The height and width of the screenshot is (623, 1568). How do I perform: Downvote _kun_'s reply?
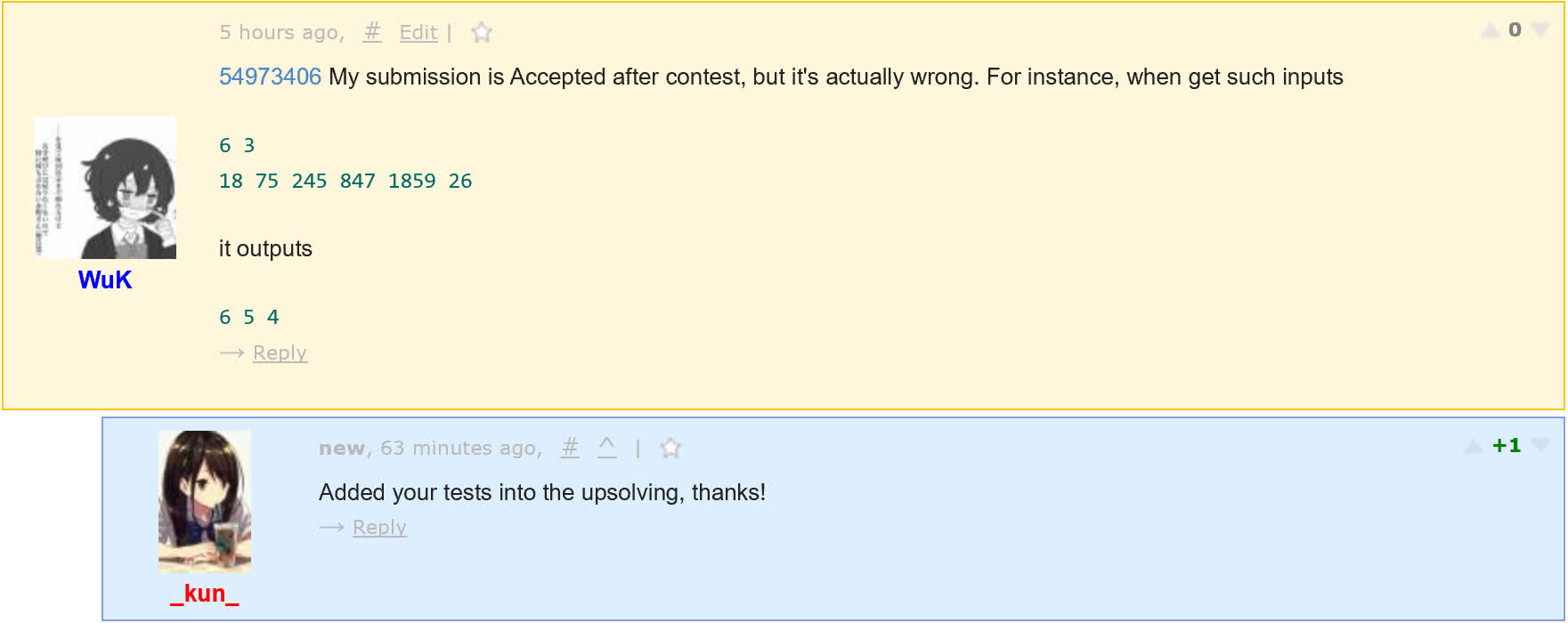coord(1541,446)
